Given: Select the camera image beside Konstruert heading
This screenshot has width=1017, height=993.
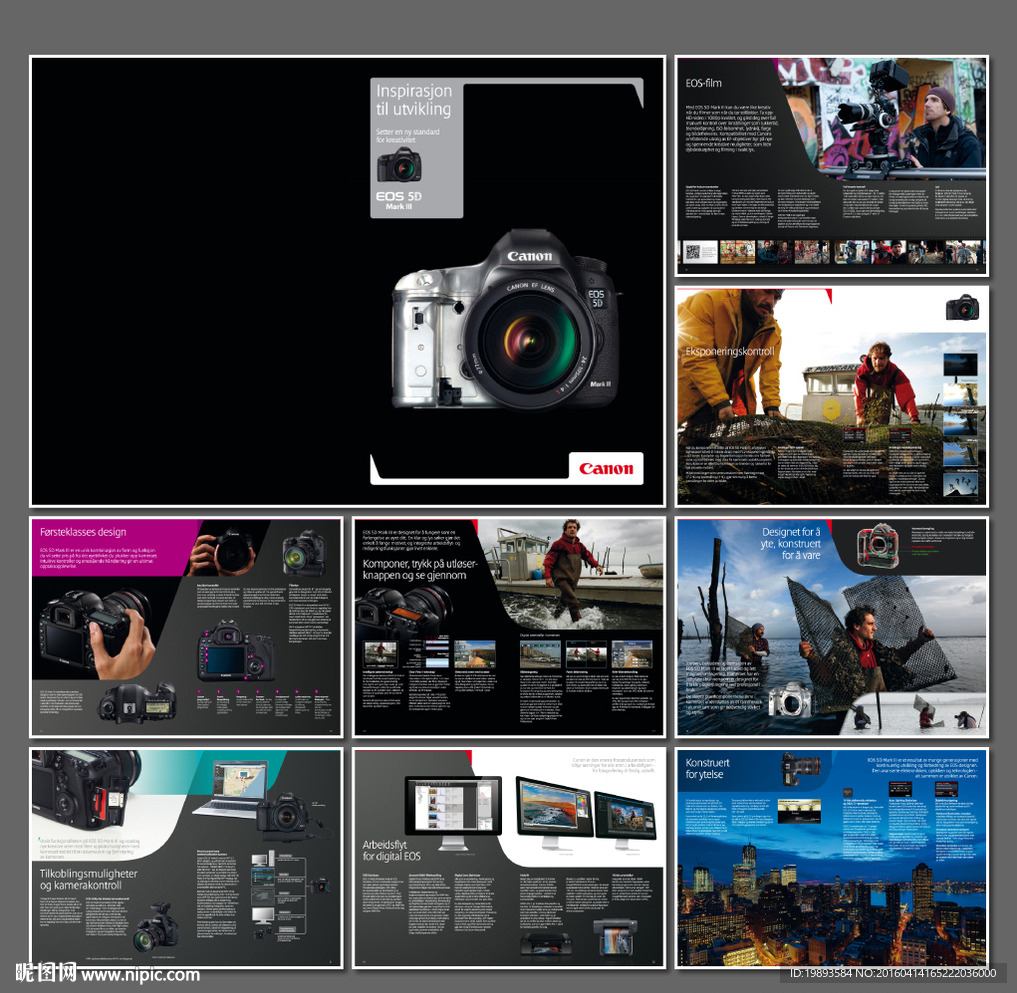Looking at the screenshot, I should (801, 769).
